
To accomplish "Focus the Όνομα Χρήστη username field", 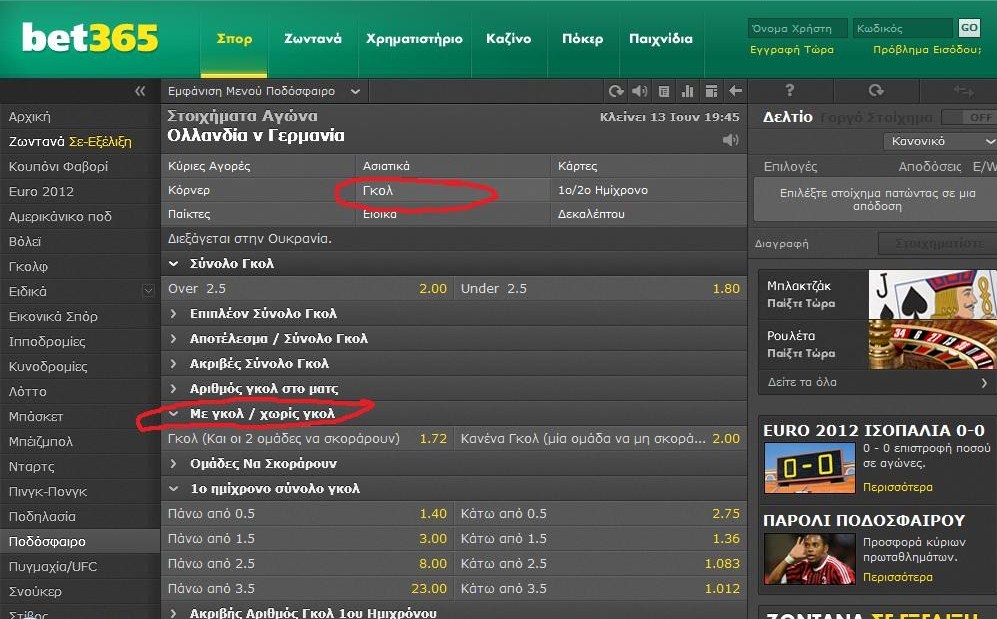I will pos(797,29).
